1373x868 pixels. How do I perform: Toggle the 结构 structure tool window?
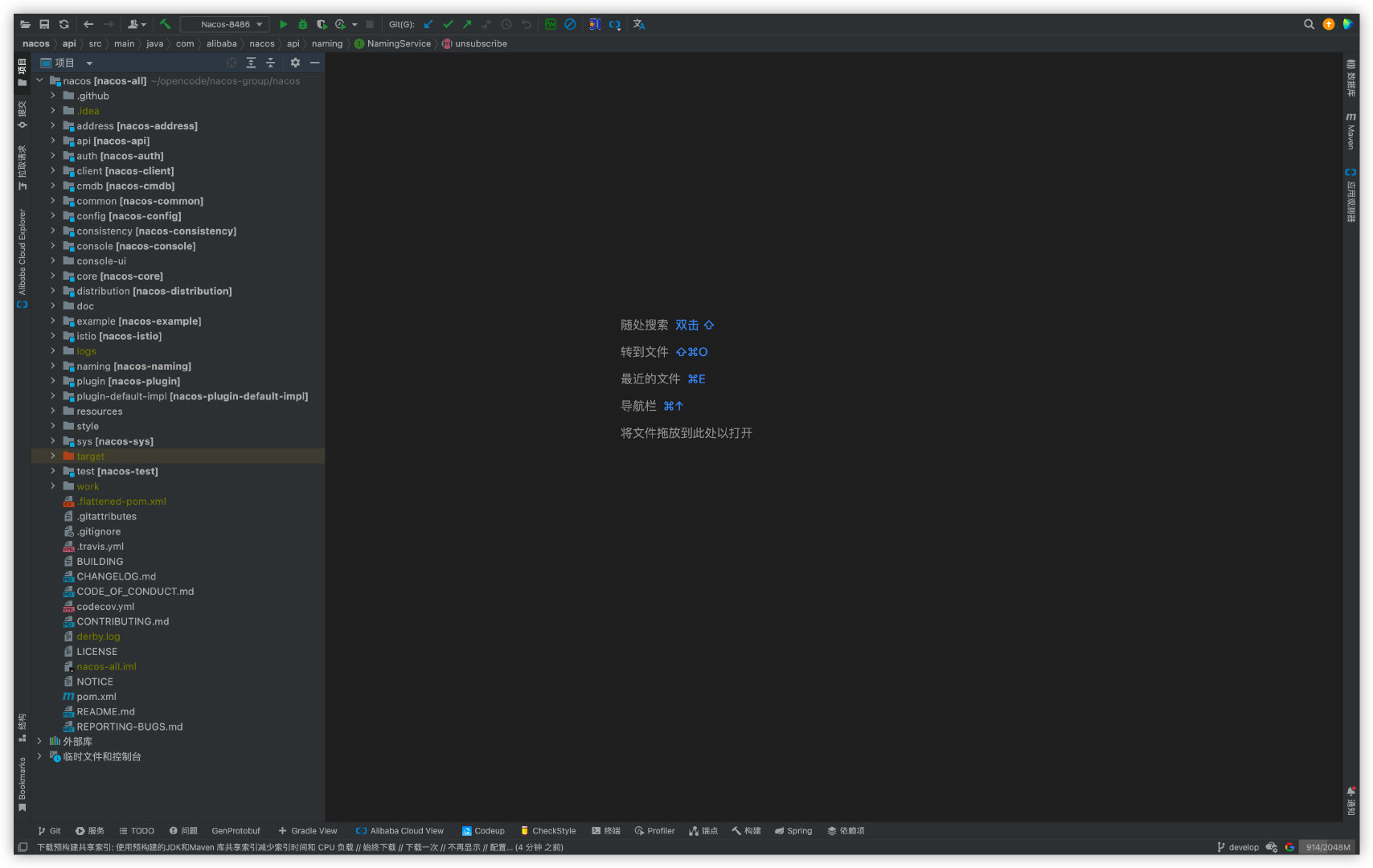22,727
